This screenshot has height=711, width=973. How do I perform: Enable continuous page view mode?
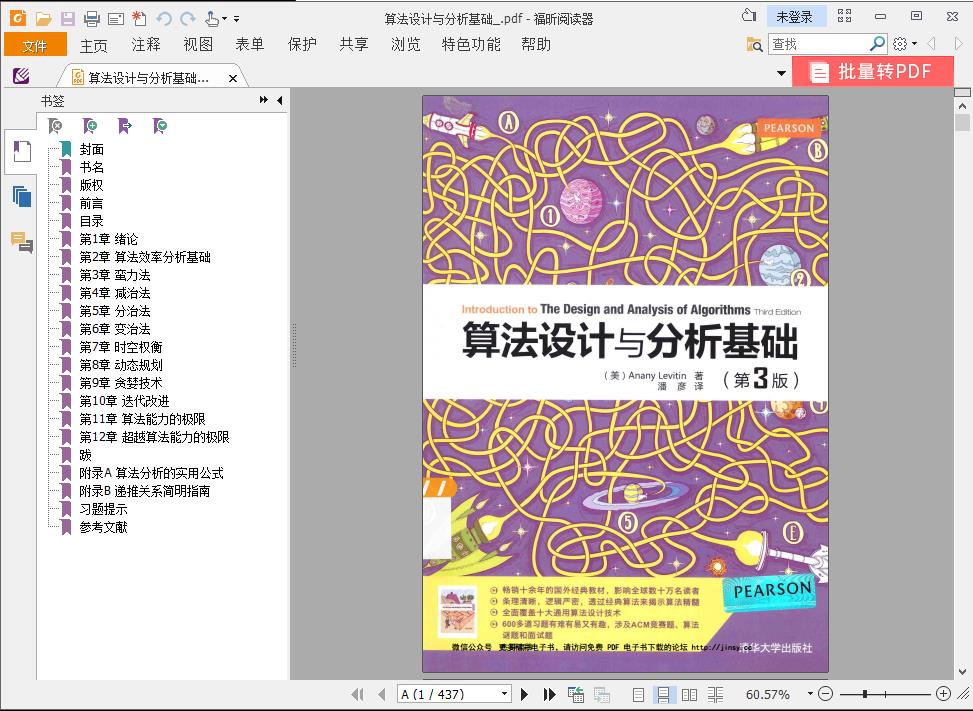pyautogui.click(x=663, y=694)
